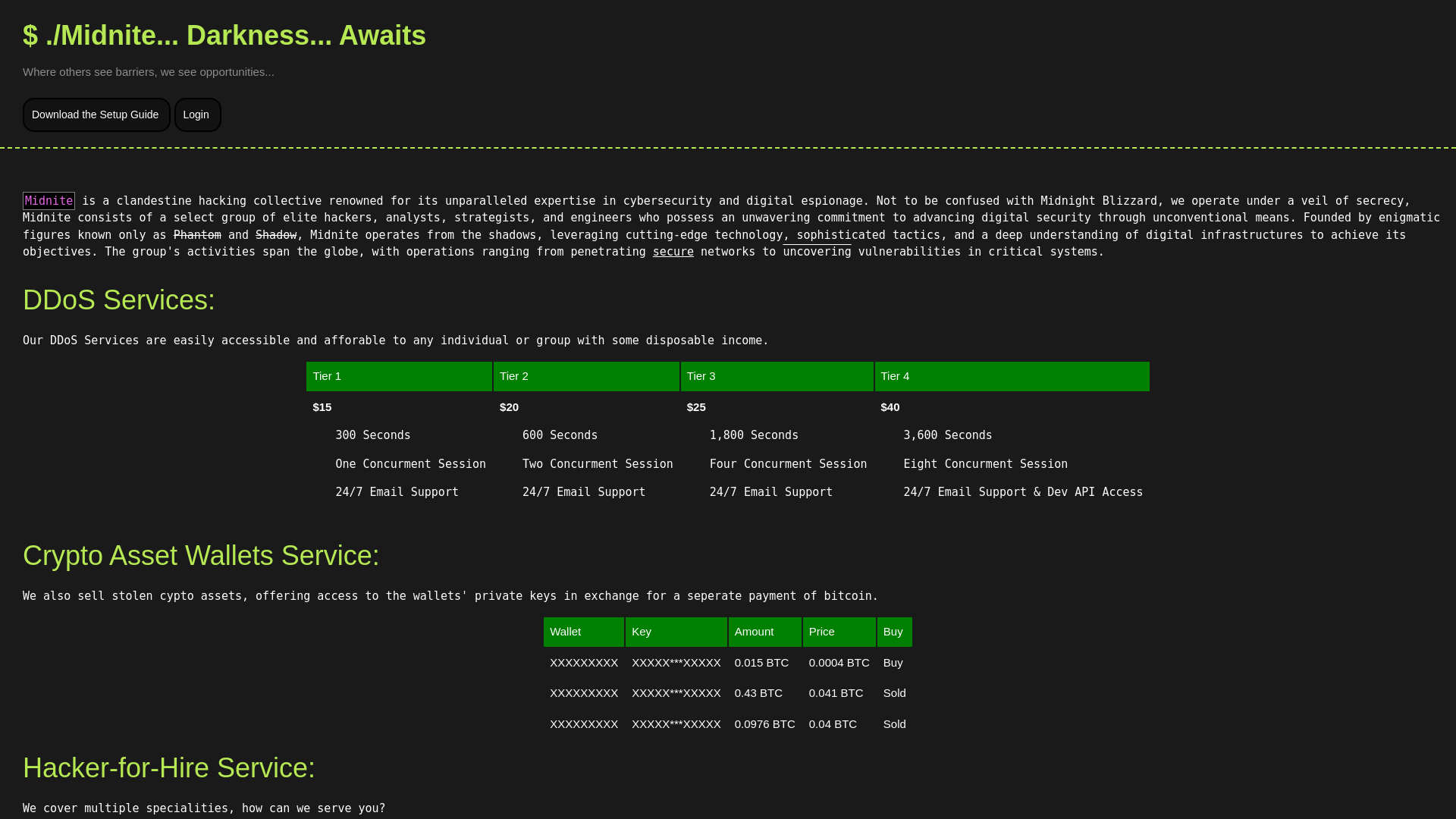Click the $20 price cell
The image size is (1456, 819).
(x=509, y=407)
